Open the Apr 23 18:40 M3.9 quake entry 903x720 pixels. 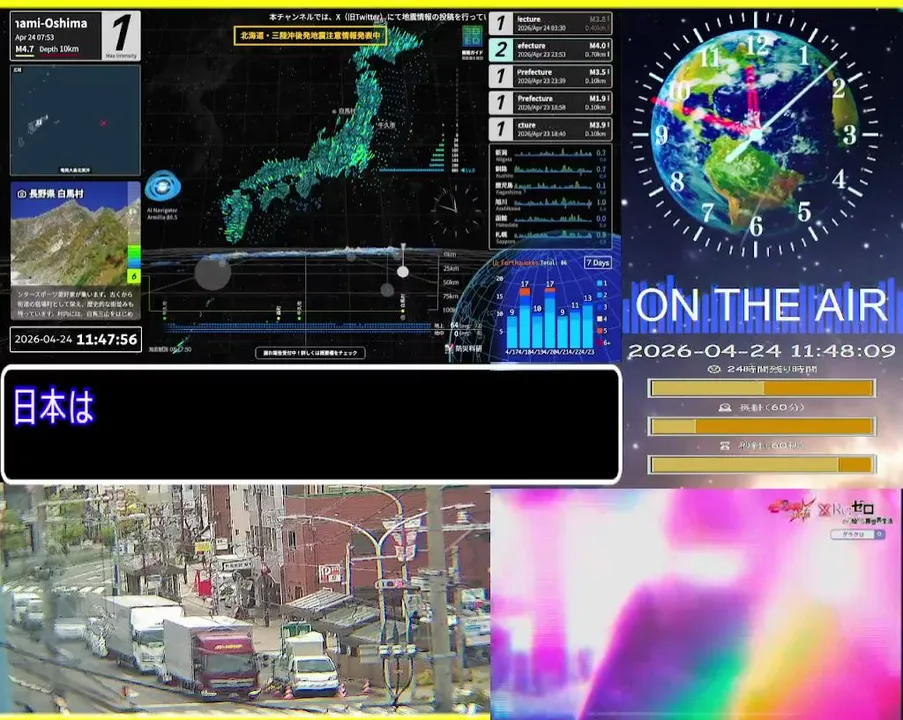tap(550, 130)
